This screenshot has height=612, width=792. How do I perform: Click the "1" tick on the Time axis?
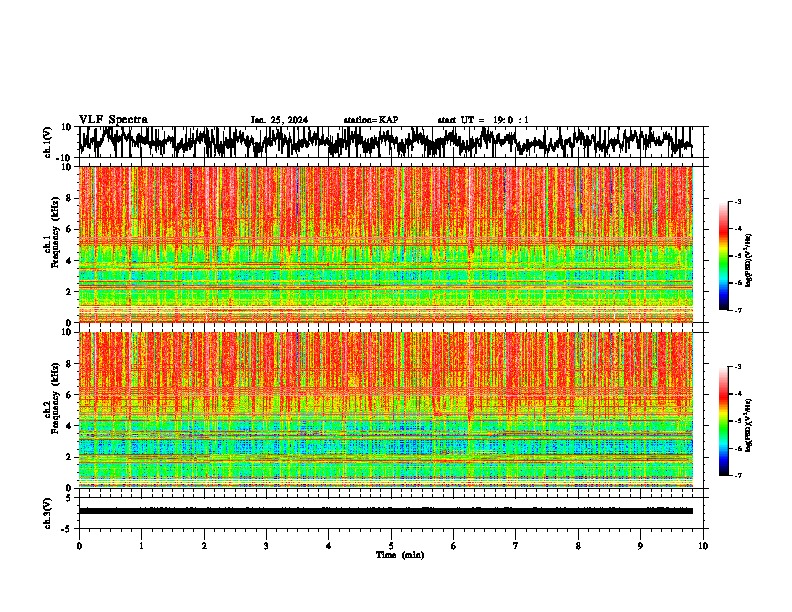click(x=141, y=546)
